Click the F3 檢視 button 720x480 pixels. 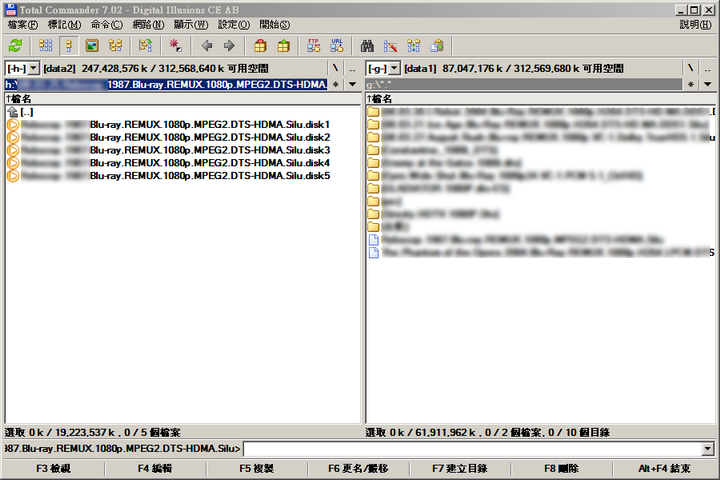pyautogui.click(x=53, y=469)
